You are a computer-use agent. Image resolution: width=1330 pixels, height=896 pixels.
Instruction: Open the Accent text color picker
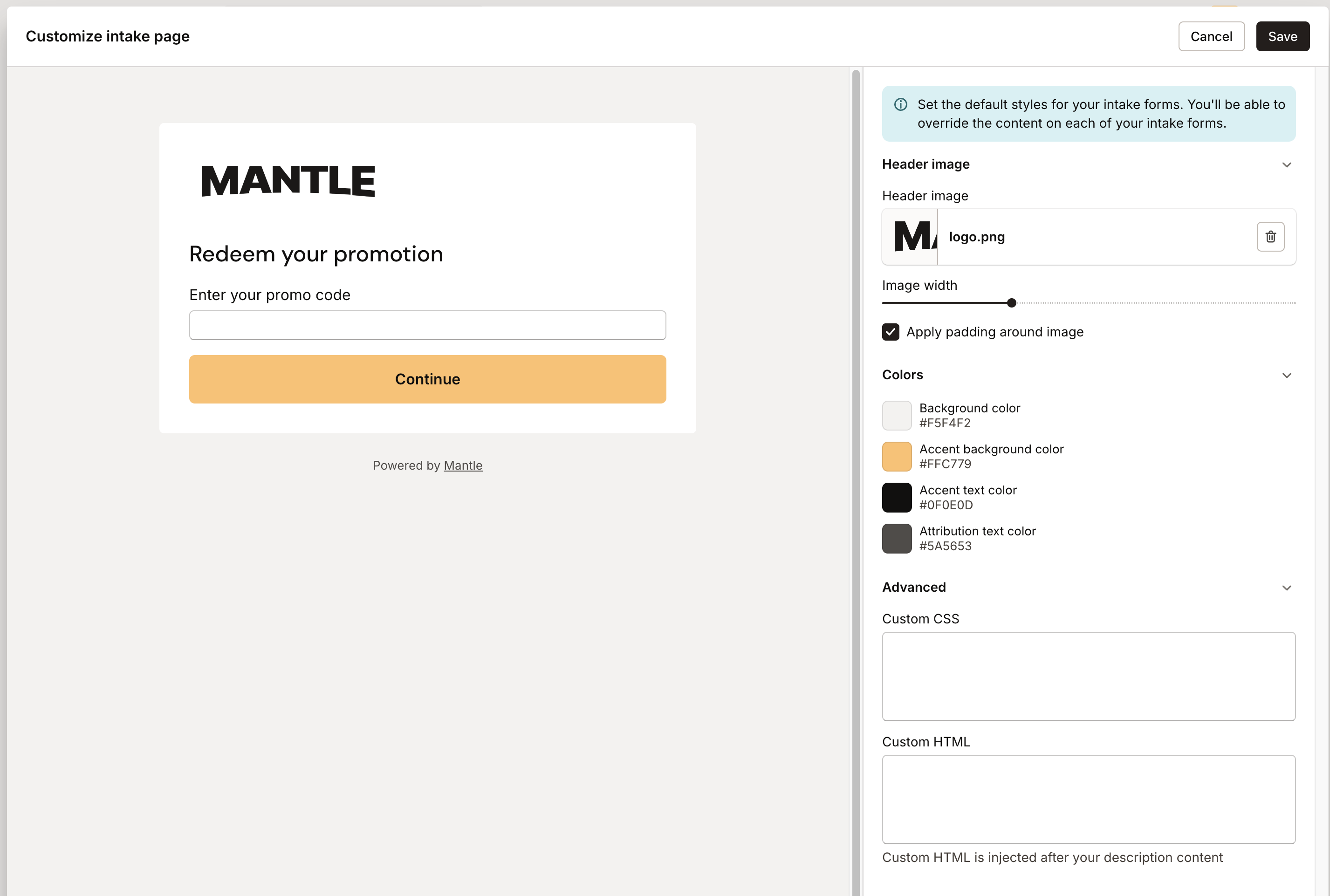tap(896, 497)
